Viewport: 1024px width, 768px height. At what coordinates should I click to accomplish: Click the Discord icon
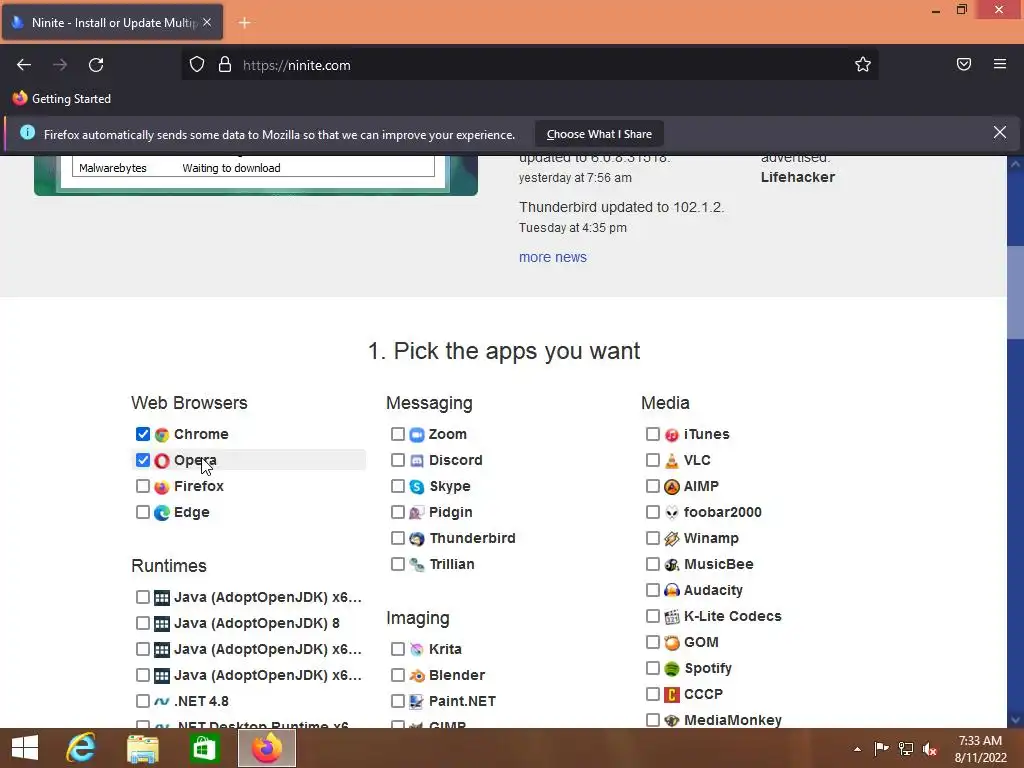click(417, 460)
